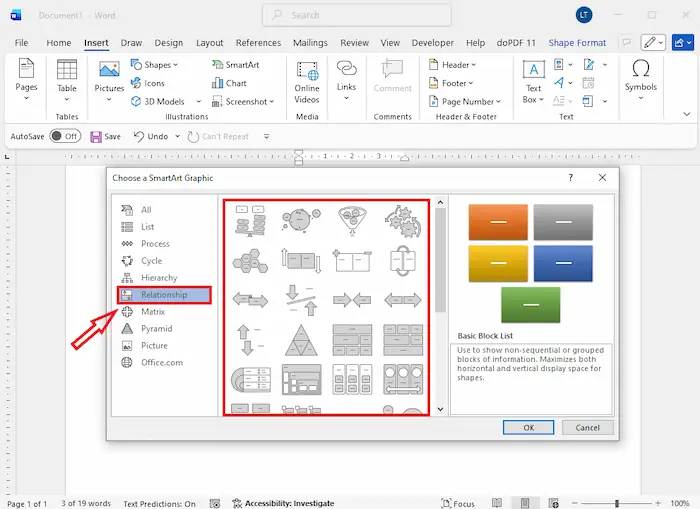
Task: Select the Pictures icon in the ribbon
Action: point(109,70)
